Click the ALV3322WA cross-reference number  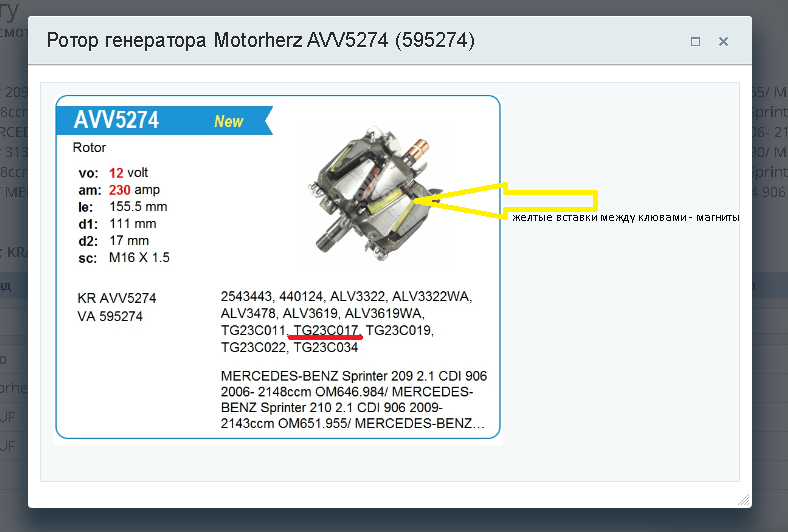point(432,296)
